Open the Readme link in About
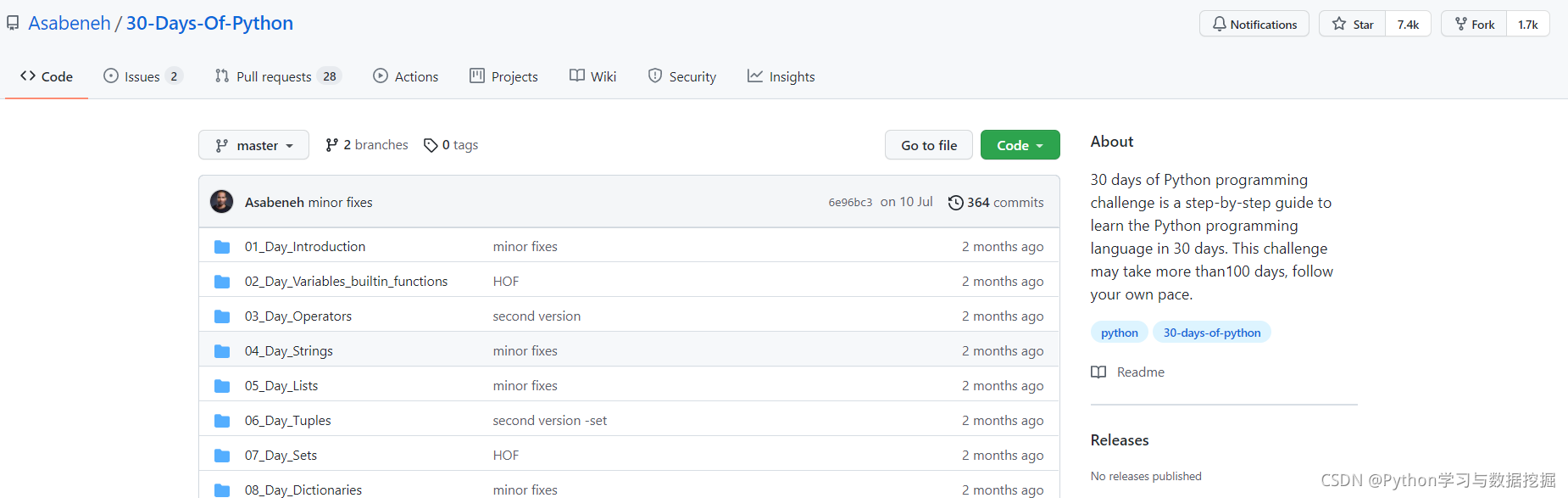 pos(1140,372)
